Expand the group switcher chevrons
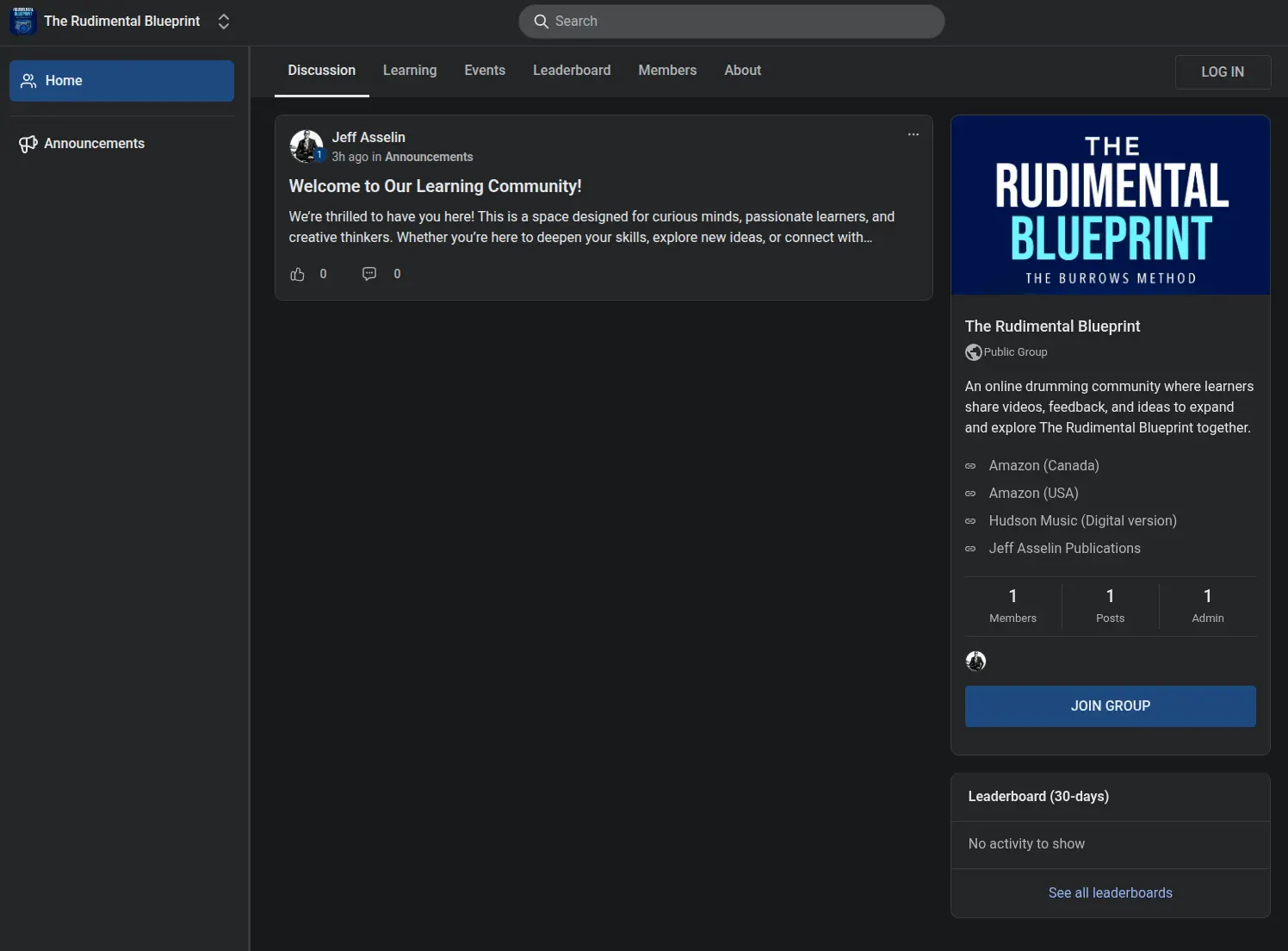The width and height of the screenshot is (1288, 951). click(224, 22)
